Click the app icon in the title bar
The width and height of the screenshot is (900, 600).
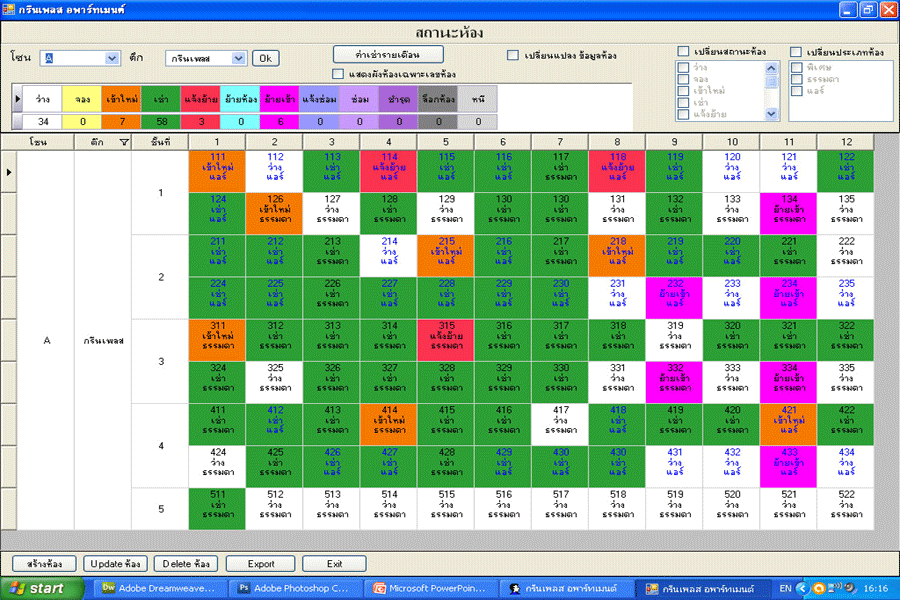pos(10,9)
